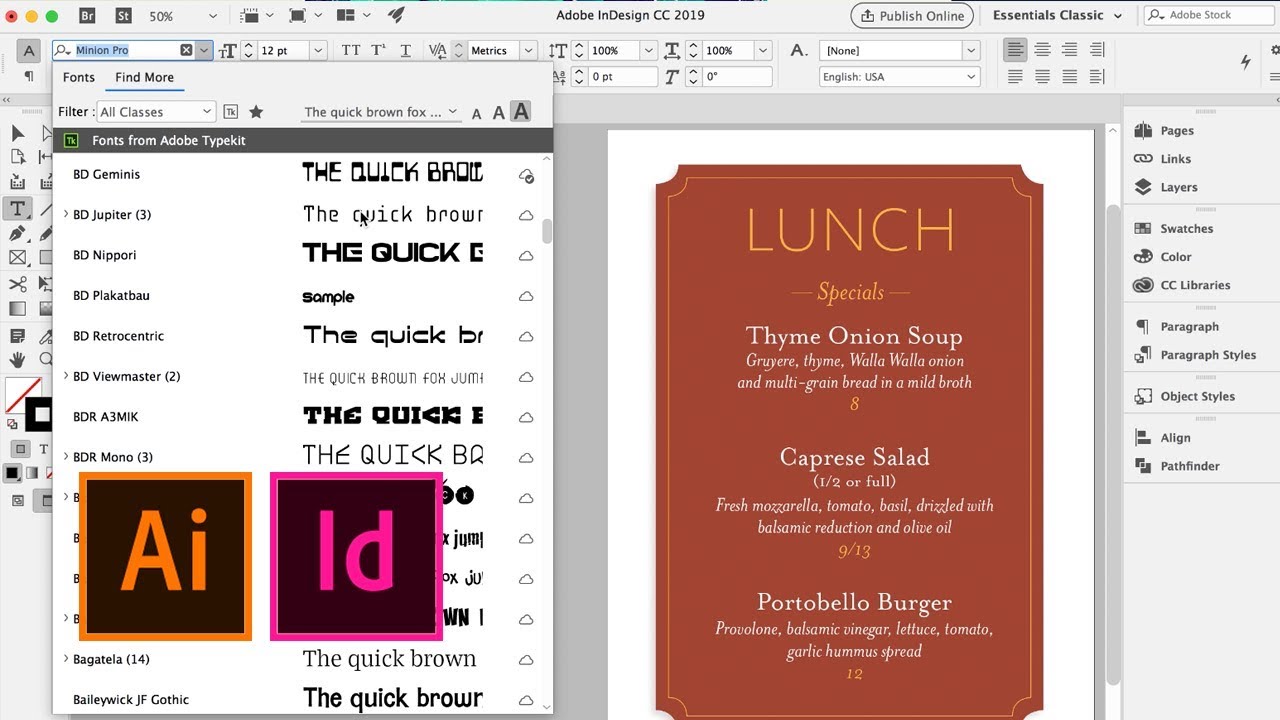Image resolution: width=1280 pixels, height=720 pixels.
Task: Expand BD Jupiter (3) font family
Action: [66, 214]
